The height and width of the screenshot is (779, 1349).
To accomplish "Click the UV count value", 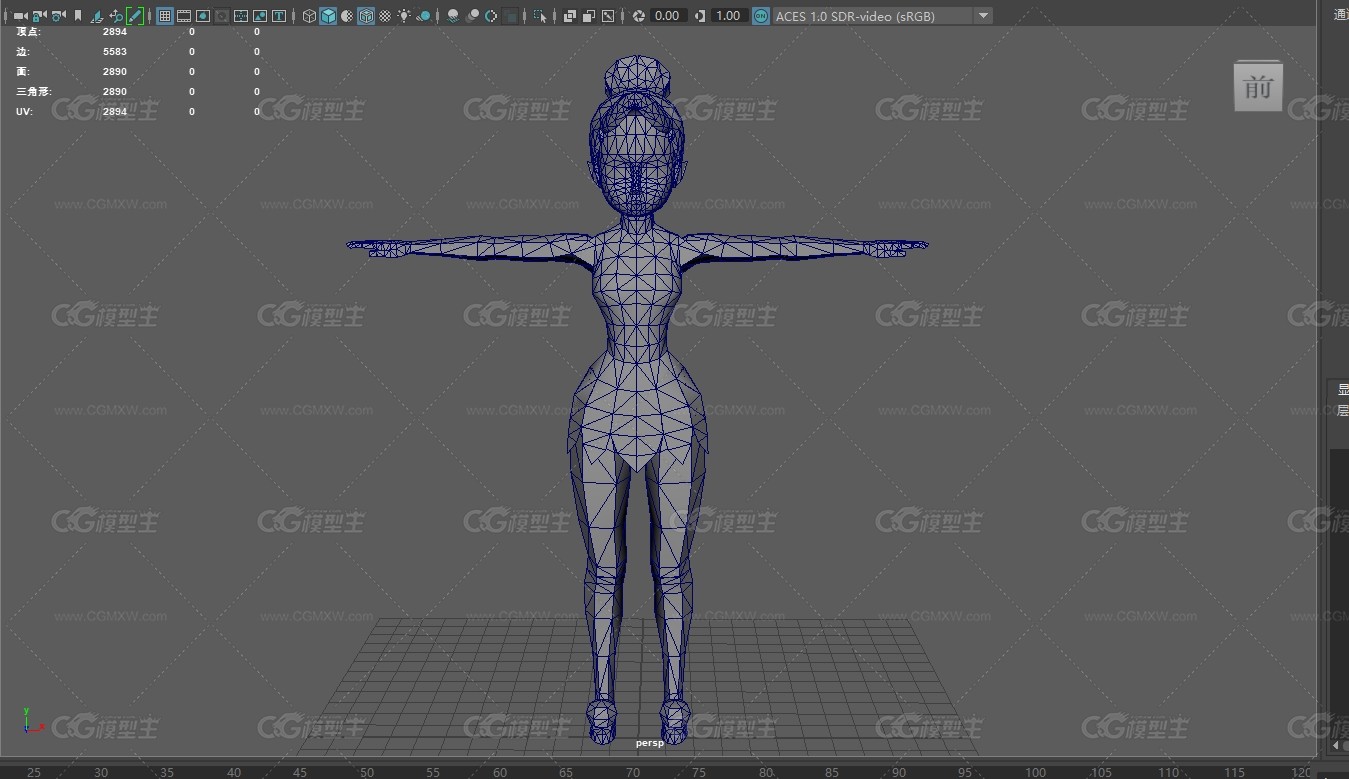I will tap(115, 112).
